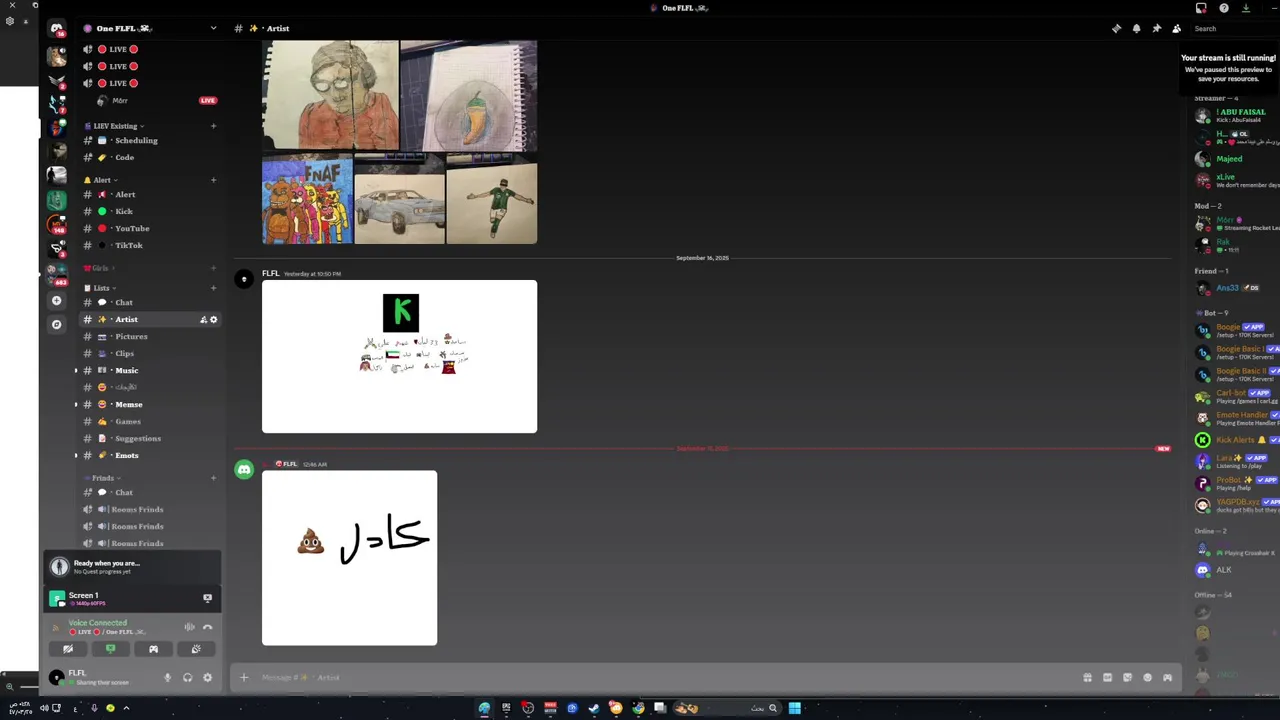Click the message attachment plus button
Image resolution: width=1280 pixels, height=720 pixels.
(244, 678)
